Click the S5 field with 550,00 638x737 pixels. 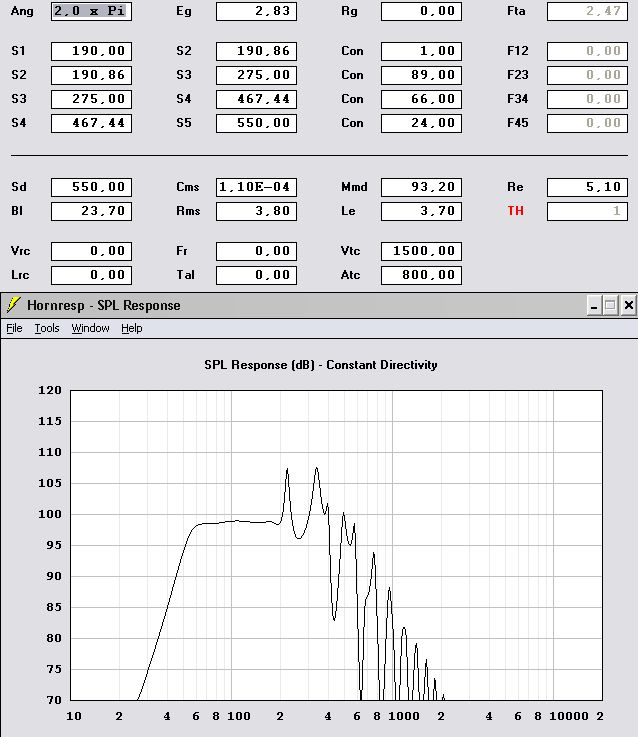click(x=256, y=123)
